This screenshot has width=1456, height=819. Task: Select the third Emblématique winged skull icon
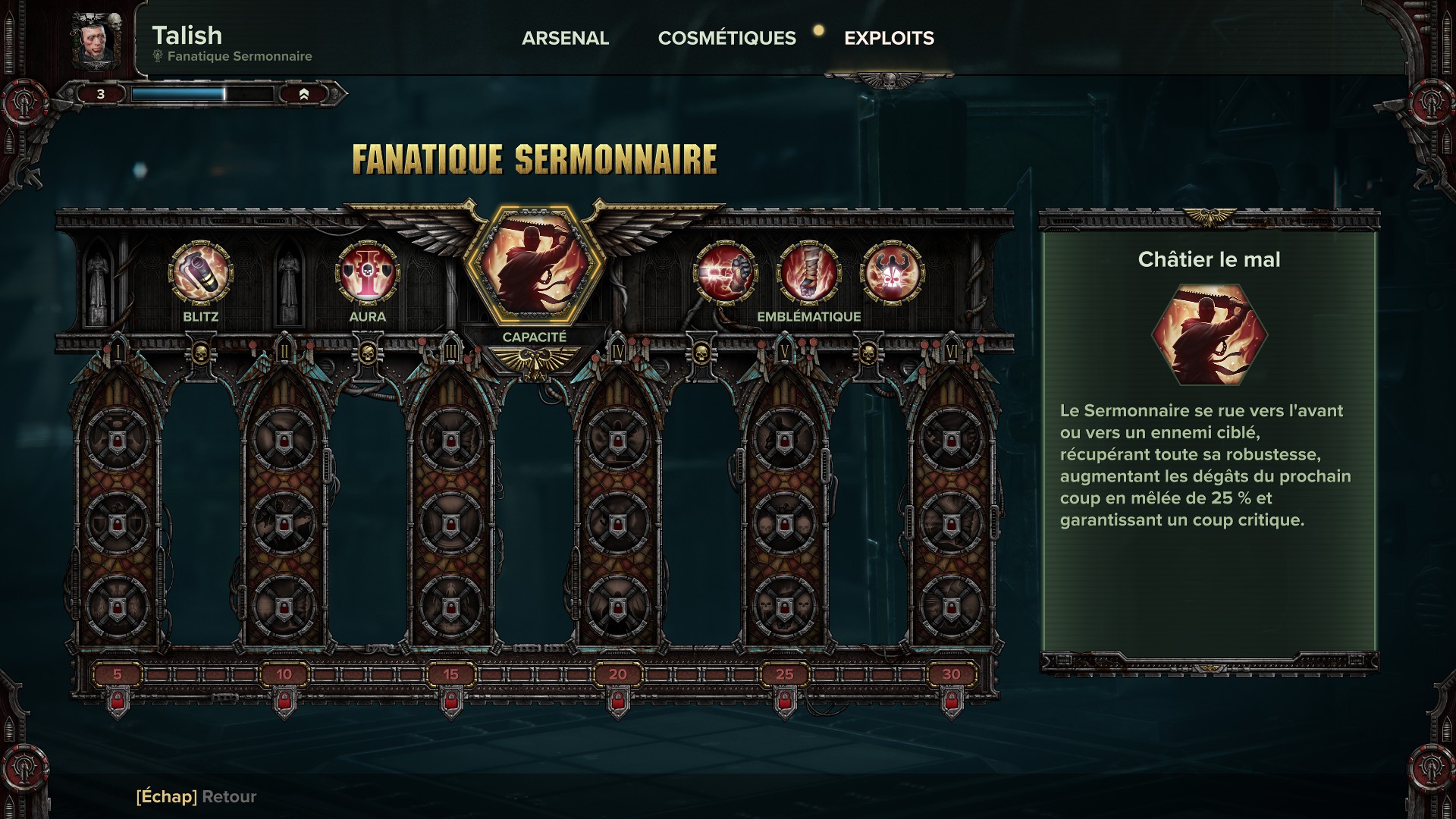(893, 273)
